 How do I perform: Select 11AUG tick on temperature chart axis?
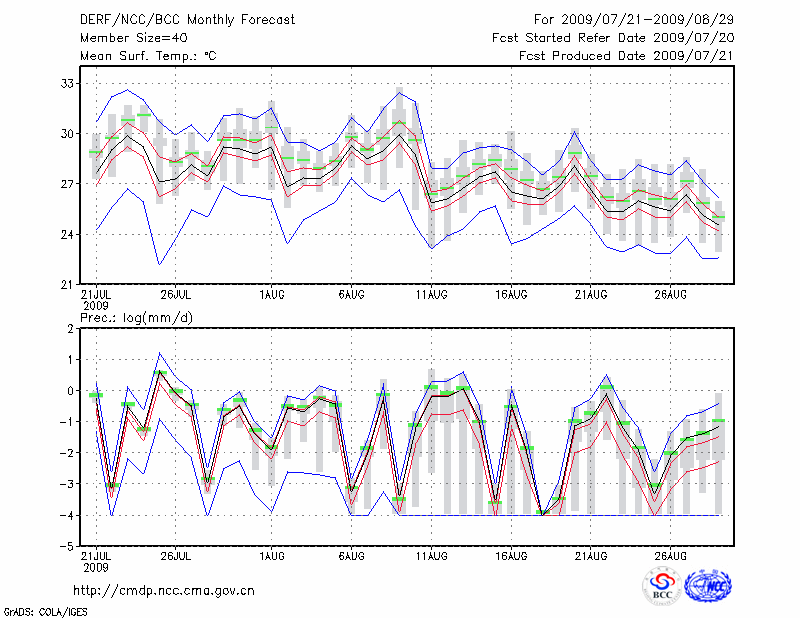tap(431, 294)
